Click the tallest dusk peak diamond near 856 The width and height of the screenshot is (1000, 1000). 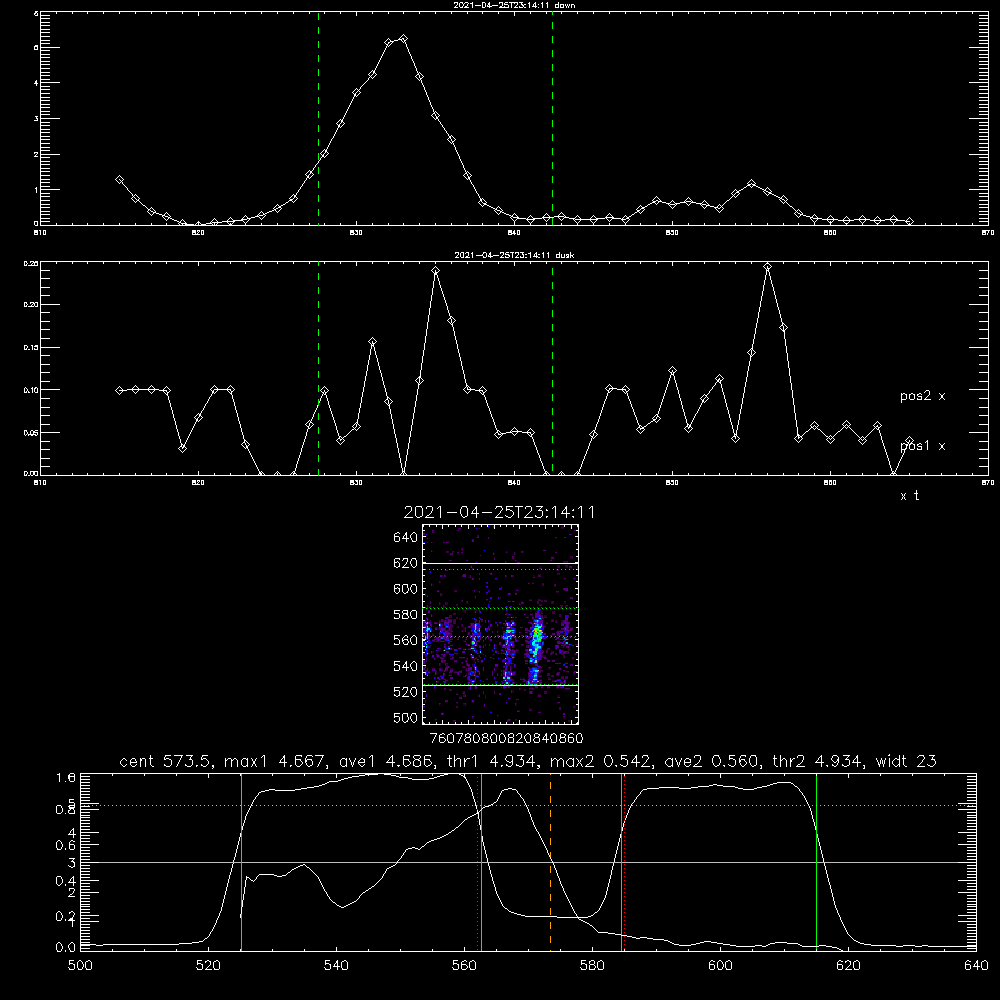point(768,267)
